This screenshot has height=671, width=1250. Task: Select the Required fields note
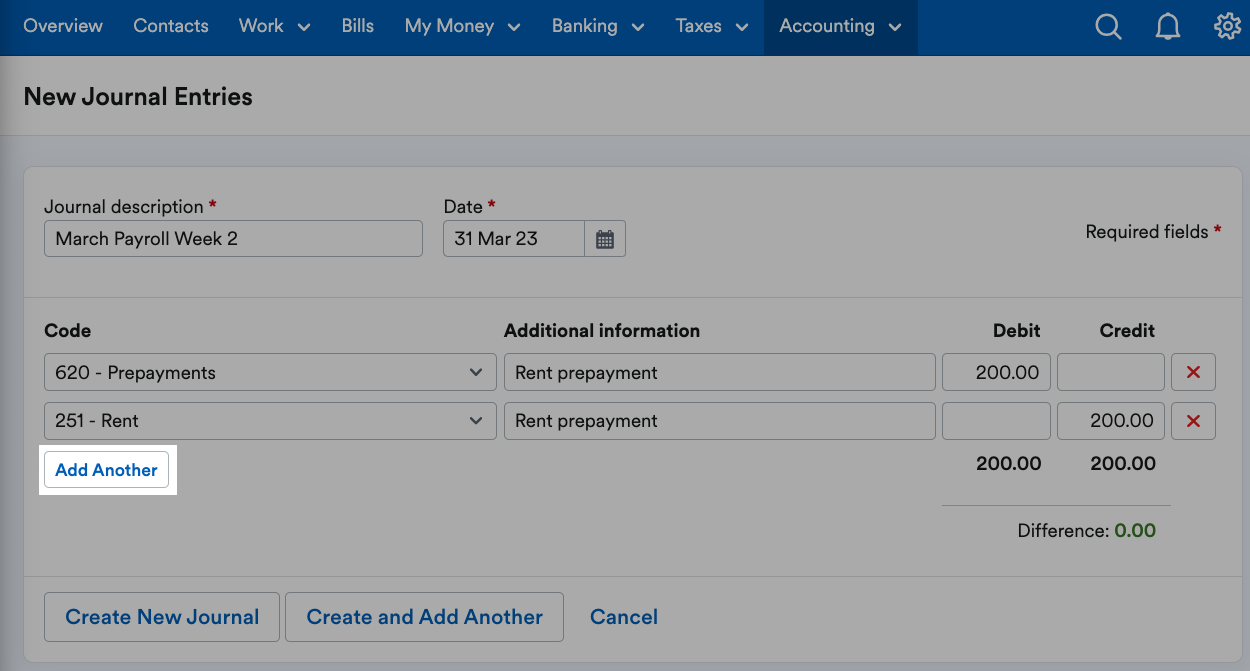(x=1153, y=232)
